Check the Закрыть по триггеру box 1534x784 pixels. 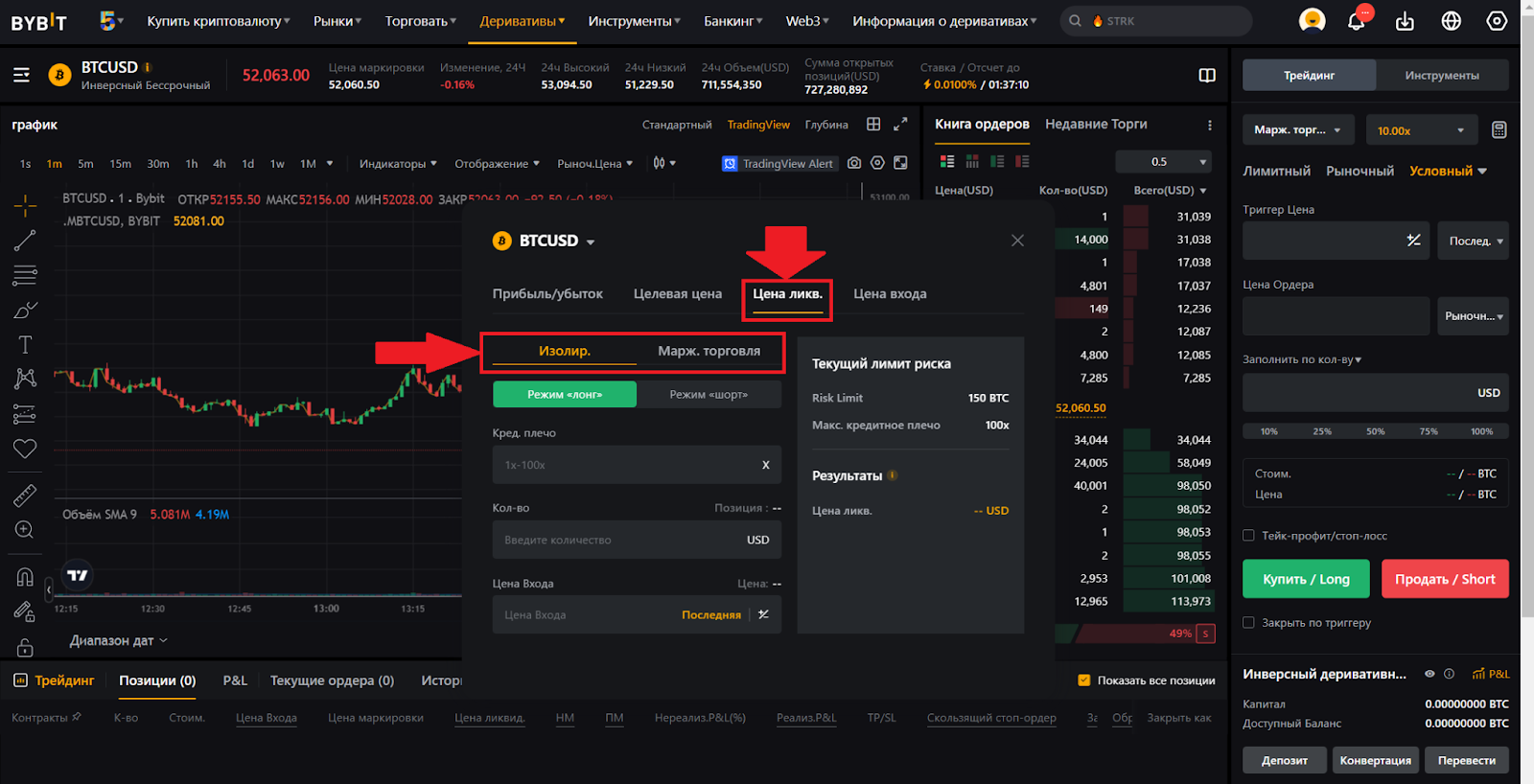pyautogui.click(x=1248, y=623)
